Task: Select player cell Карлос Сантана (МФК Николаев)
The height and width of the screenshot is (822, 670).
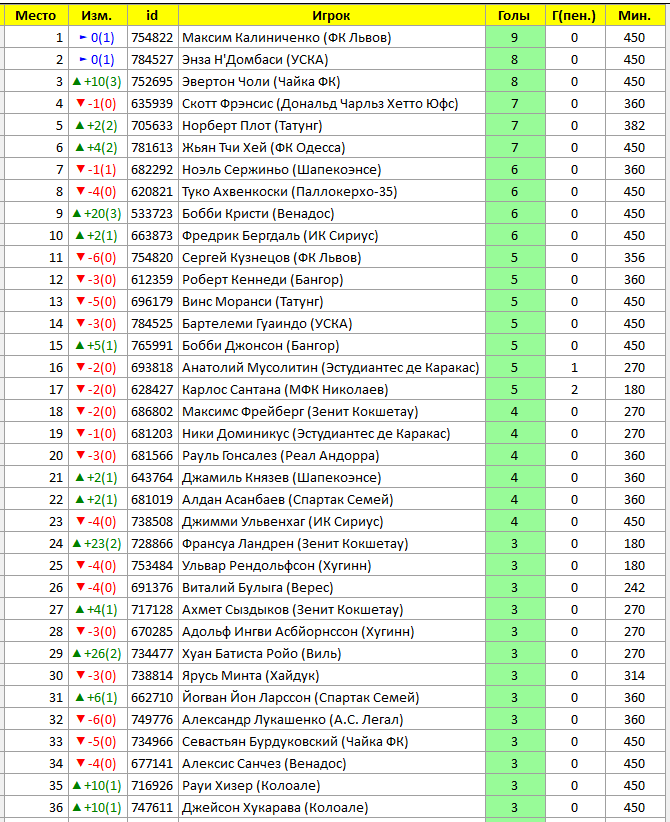Action: (332, 390)
